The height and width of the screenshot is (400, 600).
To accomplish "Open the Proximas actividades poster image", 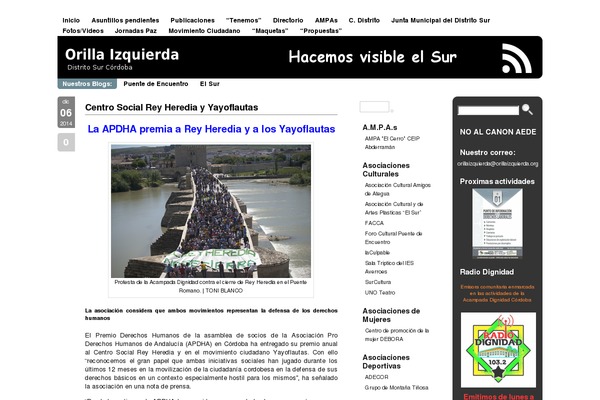I will (497, 224).
